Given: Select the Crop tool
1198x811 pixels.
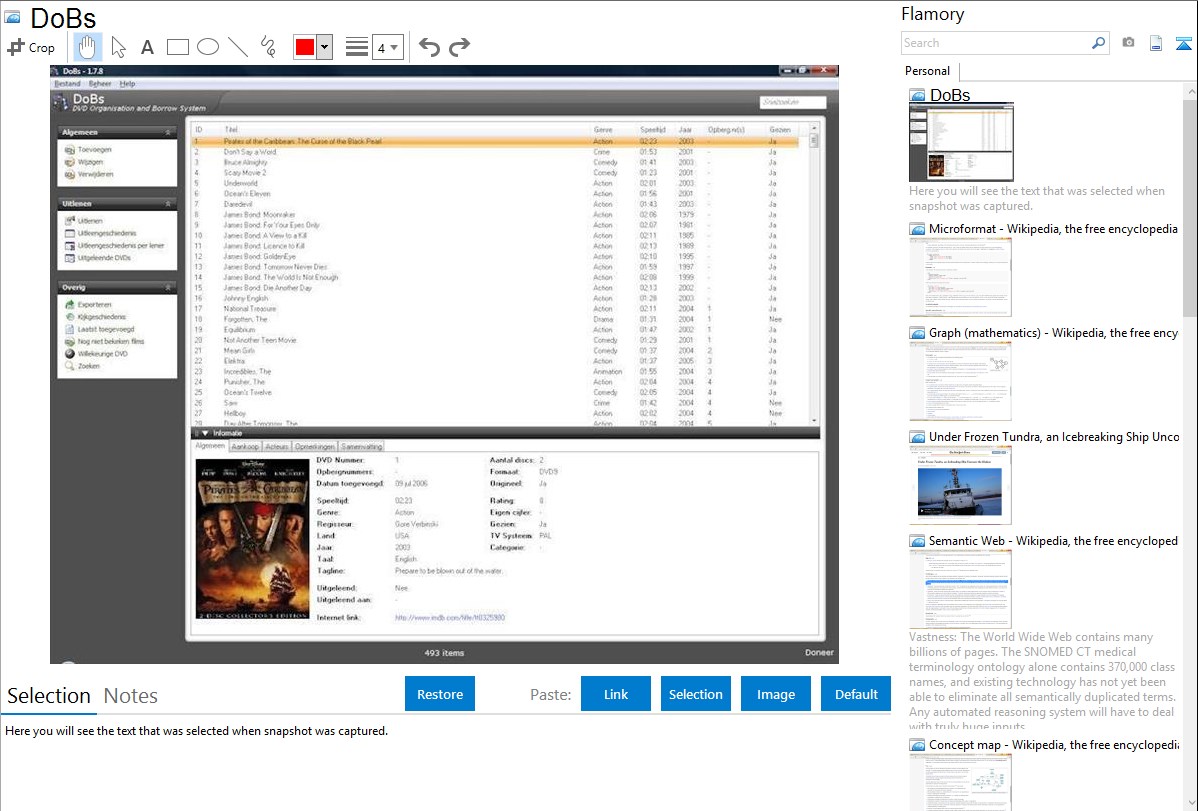Looking at the screenshot, I should point(31,47).
